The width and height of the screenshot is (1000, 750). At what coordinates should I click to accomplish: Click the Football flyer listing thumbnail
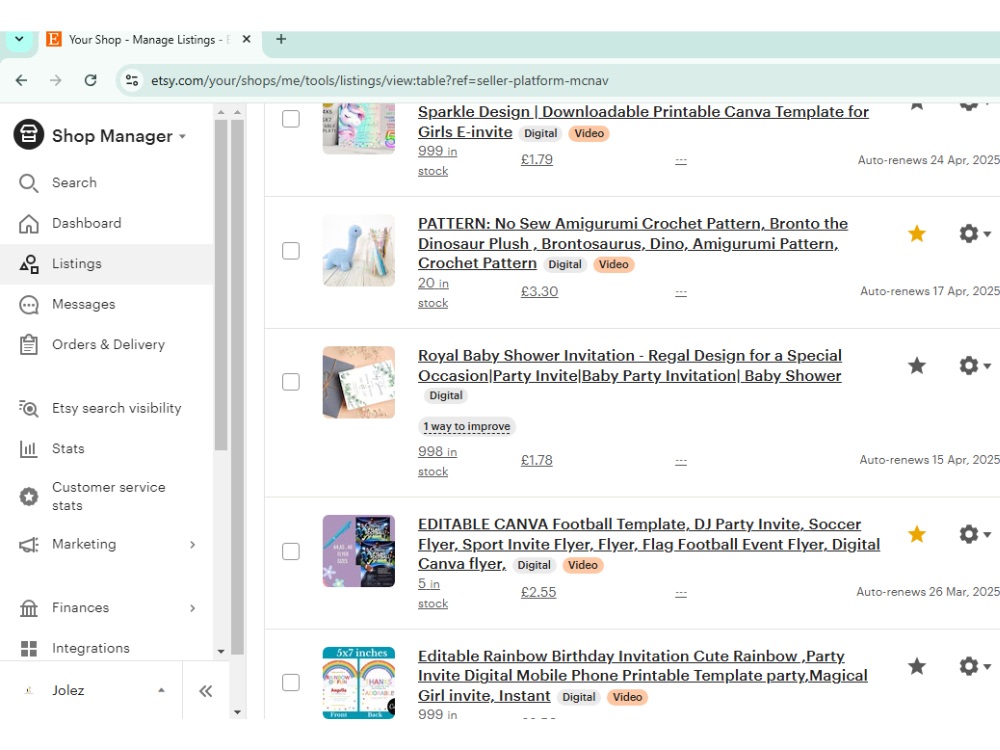(358, 551)
